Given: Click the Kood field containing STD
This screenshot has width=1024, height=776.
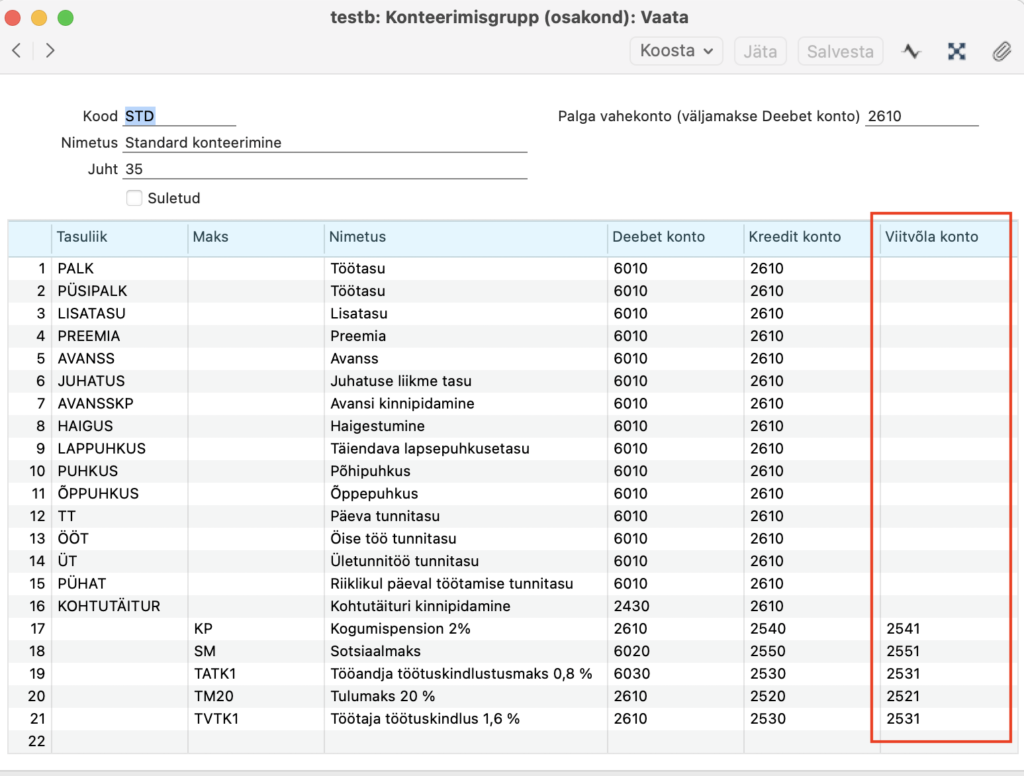Looking at the screenshot, I should pos(179,116).
